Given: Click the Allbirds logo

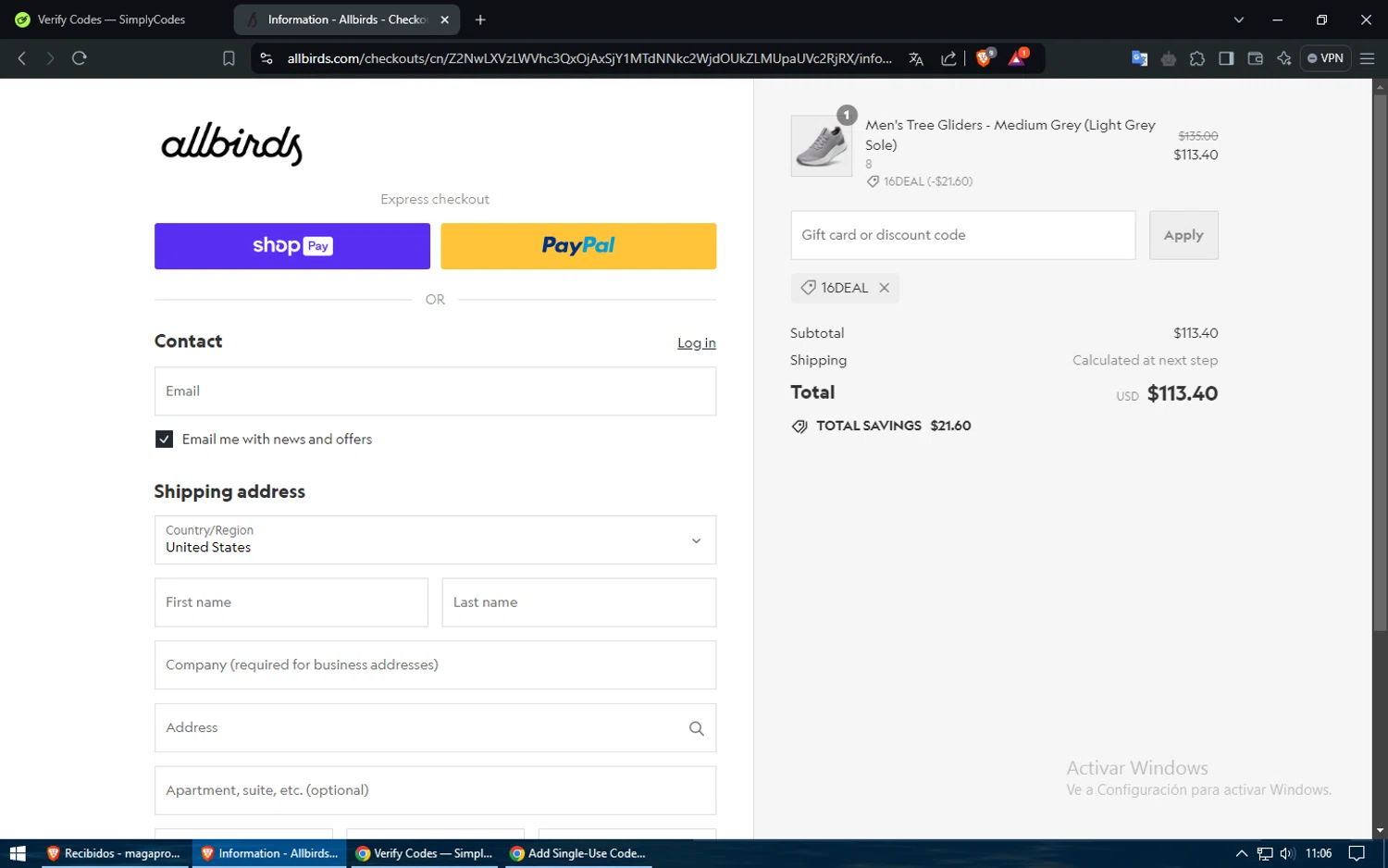Looking at the screenshot, I should [231, 143].
